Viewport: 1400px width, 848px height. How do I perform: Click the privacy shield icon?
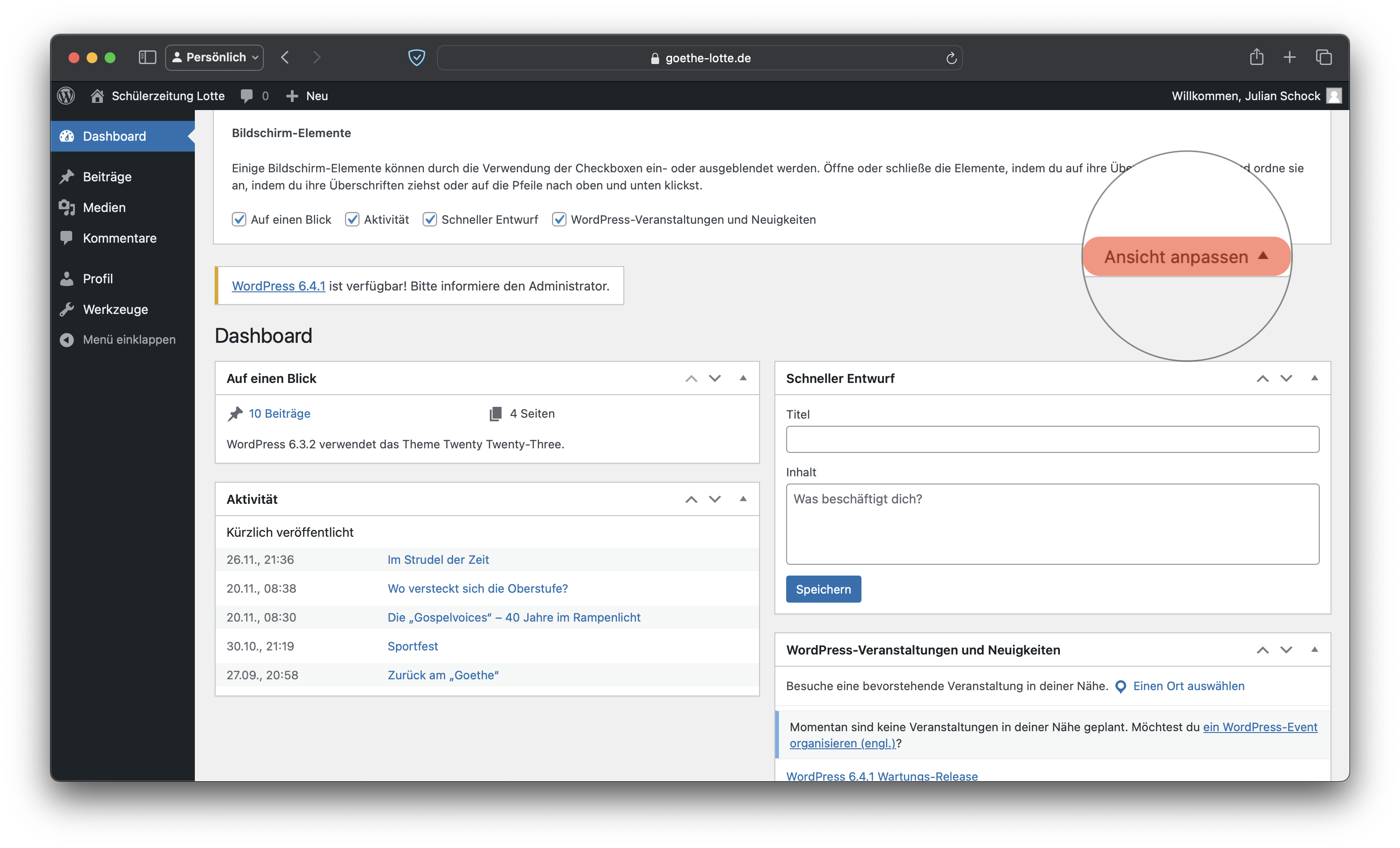coord(416,57)
